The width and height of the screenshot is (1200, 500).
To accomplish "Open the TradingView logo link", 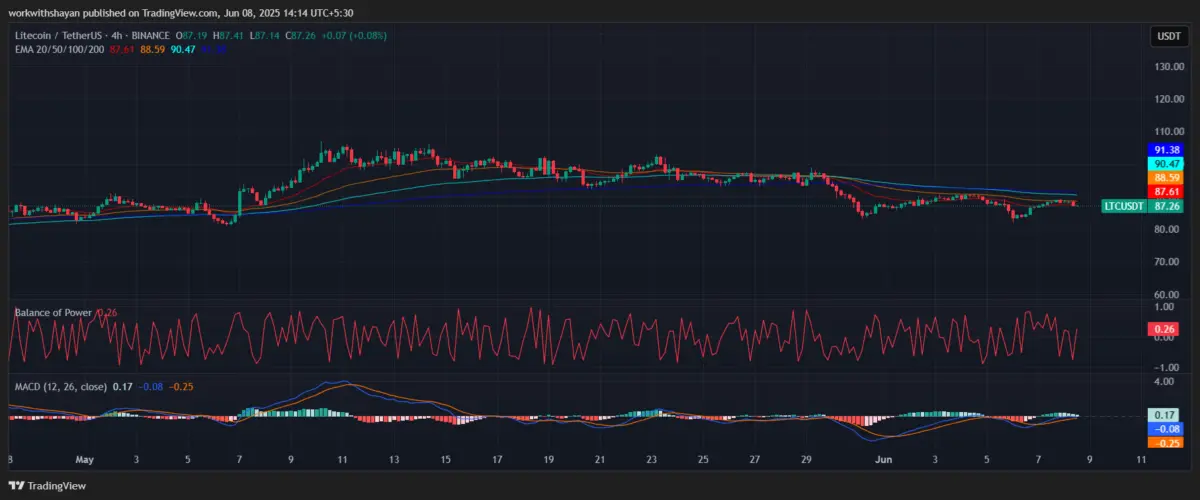I will click(48, 486).
